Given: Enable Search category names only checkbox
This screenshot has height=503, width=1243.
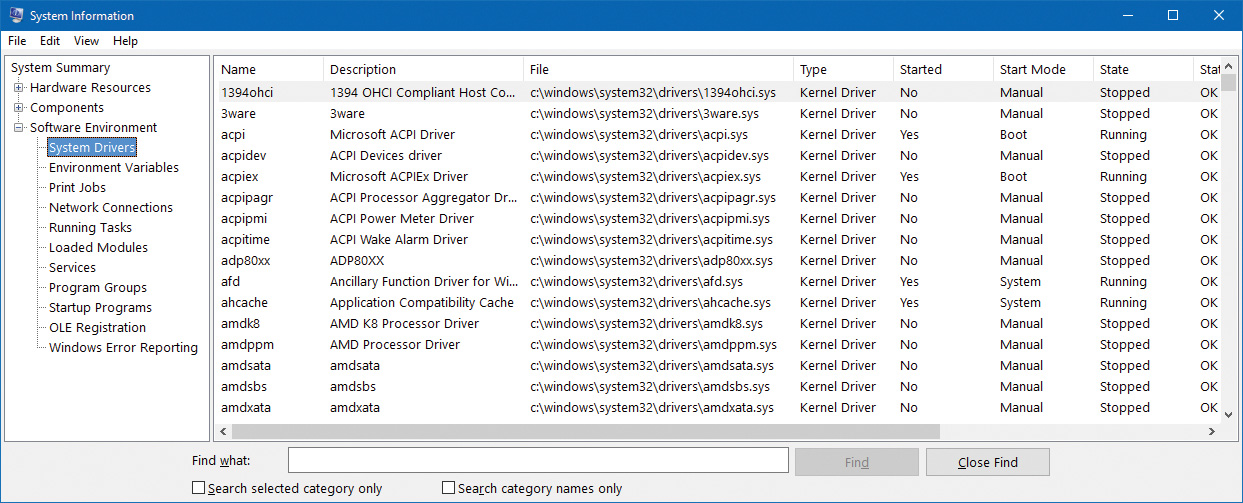Looking at the screenshot, I should [449, 489].
